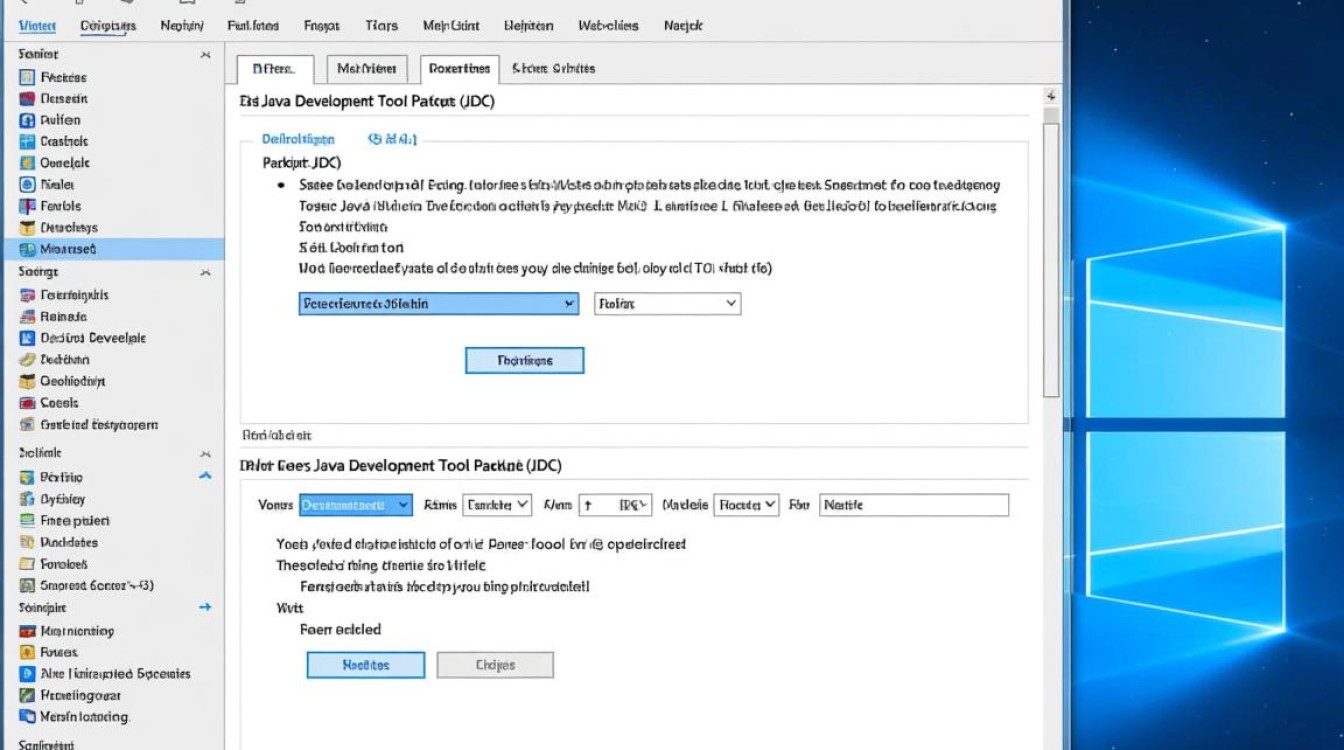This screenshot has height=750, width=1344.
Task: Click the highlighted Mosrsed sidebar icon
Action: [27, 249]
